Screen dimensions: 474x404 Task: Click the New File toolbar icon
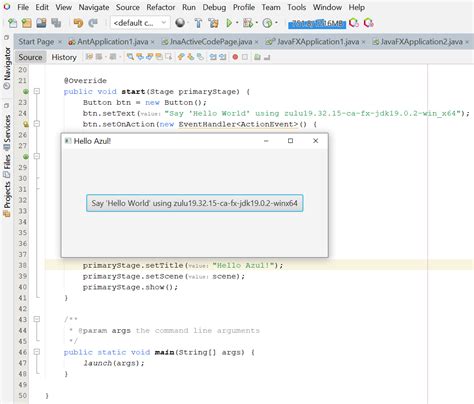(13, 23)
